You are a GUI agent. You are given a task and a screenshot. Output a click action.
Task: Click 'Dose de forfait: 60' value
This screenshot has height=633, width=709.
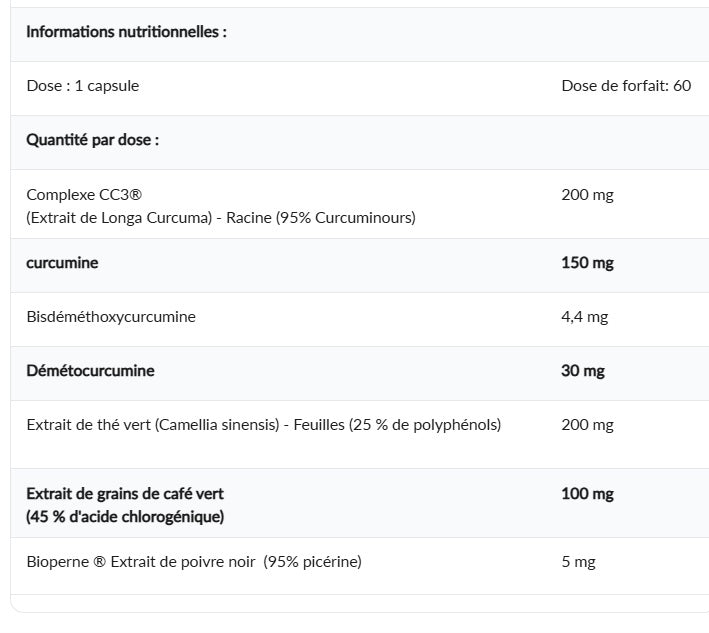626,86
